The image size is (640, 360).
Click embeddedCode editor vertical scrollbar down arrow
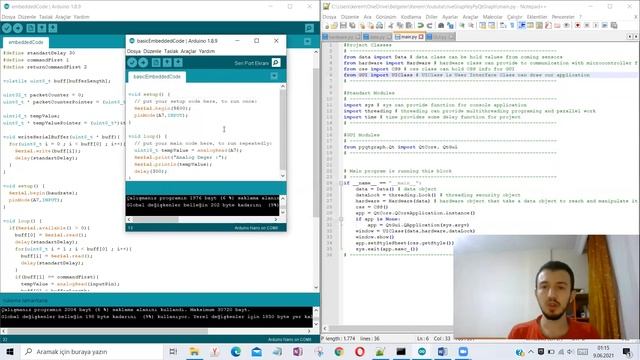[x=316, y=287]
